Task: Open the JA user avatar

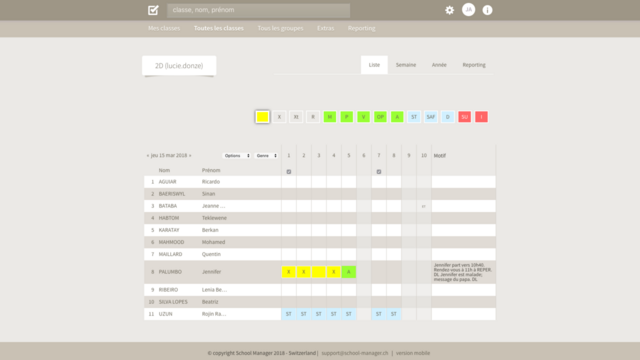Action: tap(468, 10)
